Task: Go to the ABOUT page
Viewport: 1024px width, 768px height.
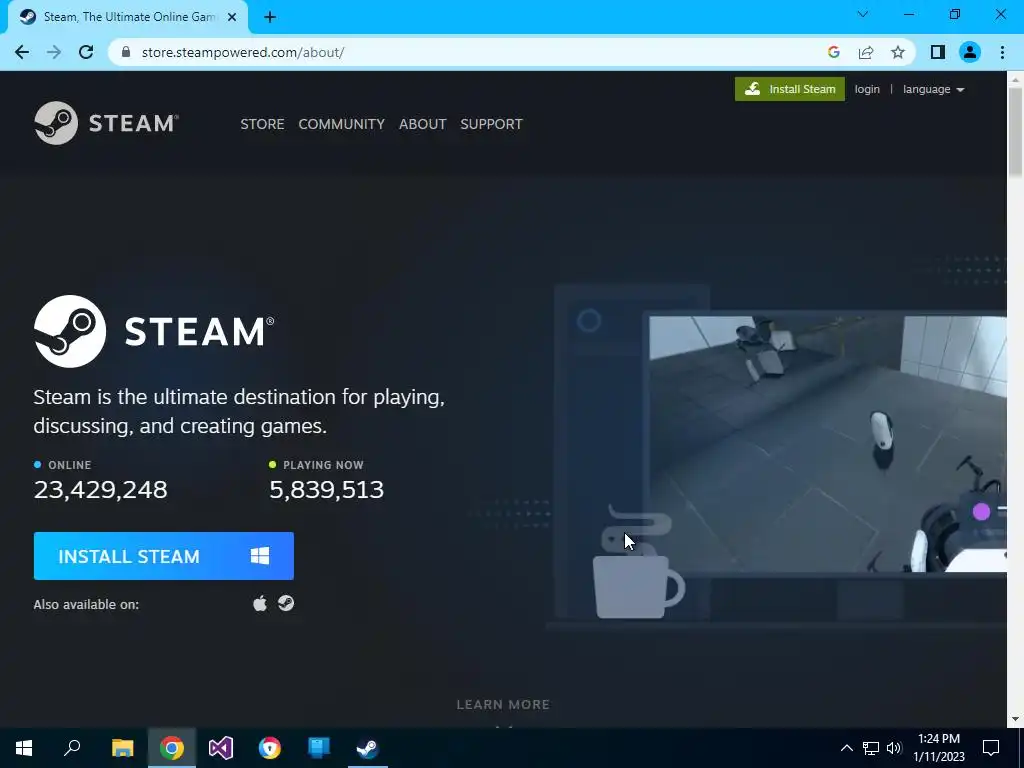Action: (x=423, y=124)
